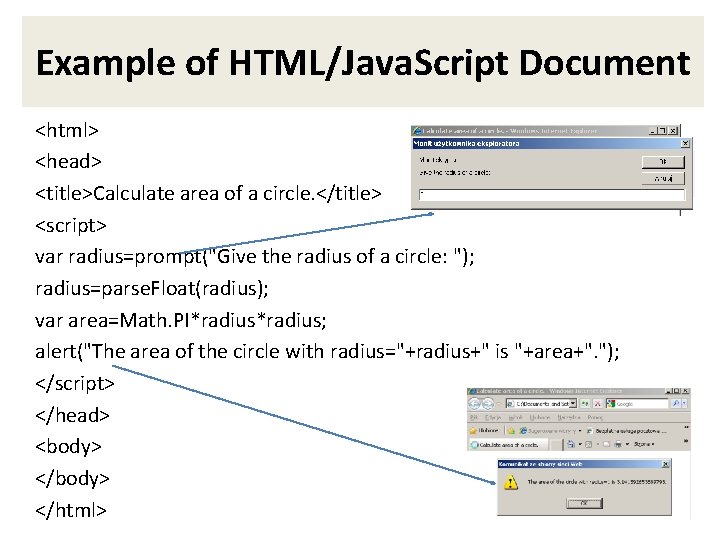Open the Edycja menu in IE
The height and width of the screenshot is (540, 720).
coord(493,417)
